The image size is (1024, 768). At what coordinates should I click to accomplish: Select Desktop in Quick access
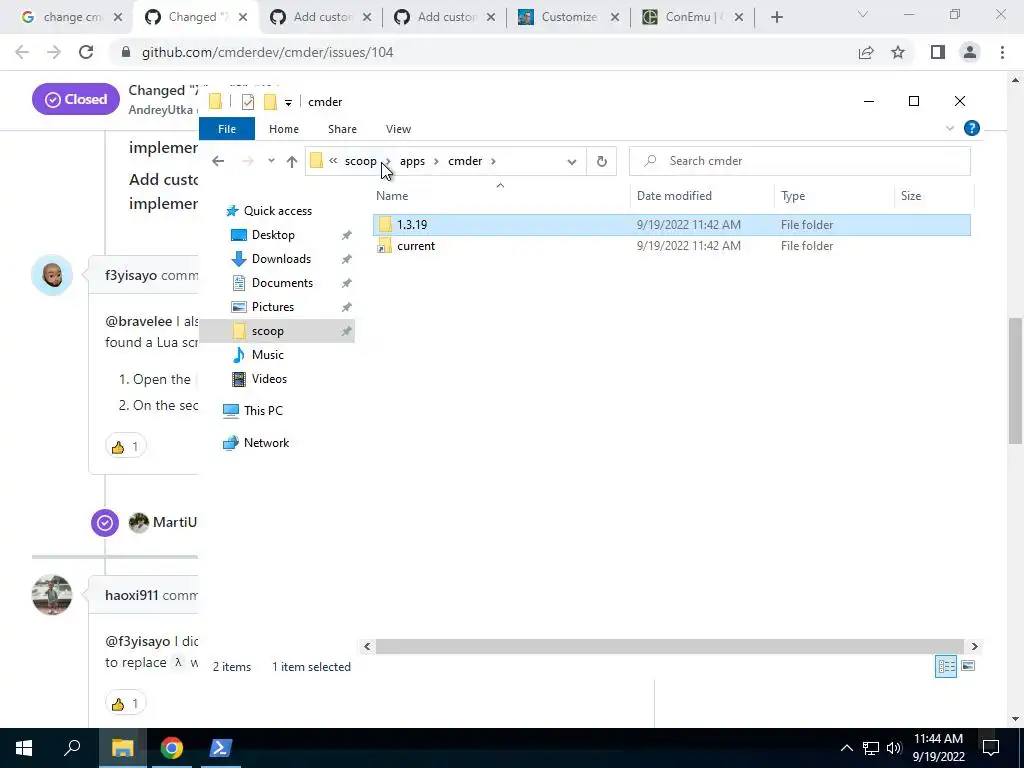[273, 235]
